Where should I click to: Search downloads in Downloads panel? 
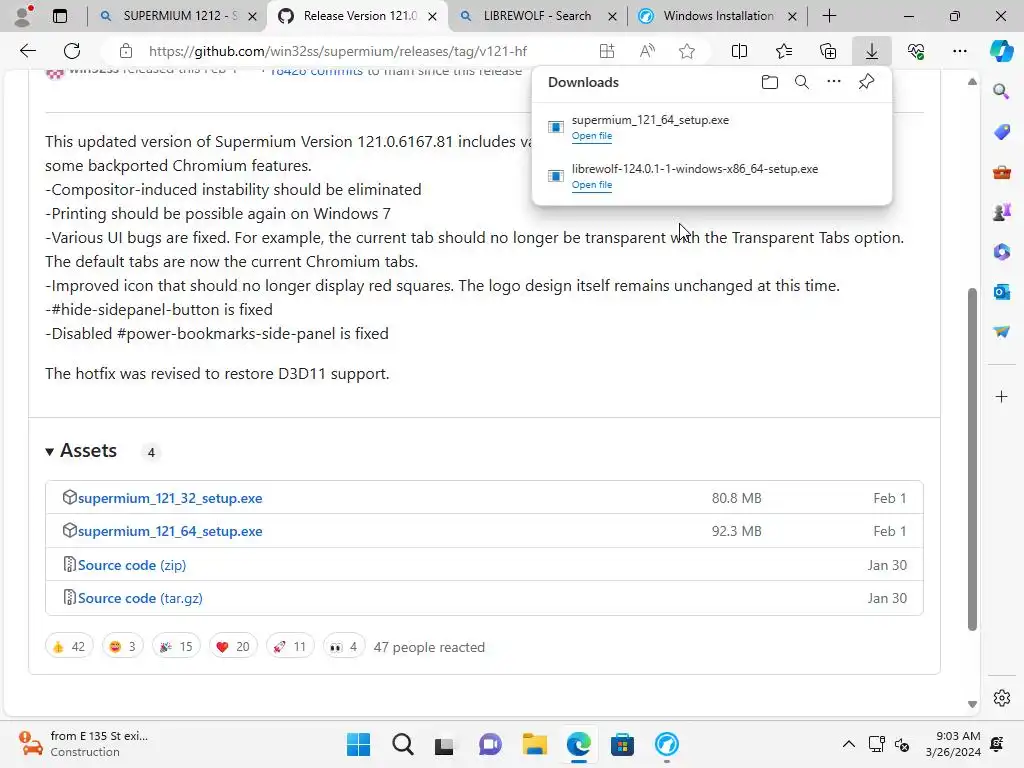tap(802, 82)
